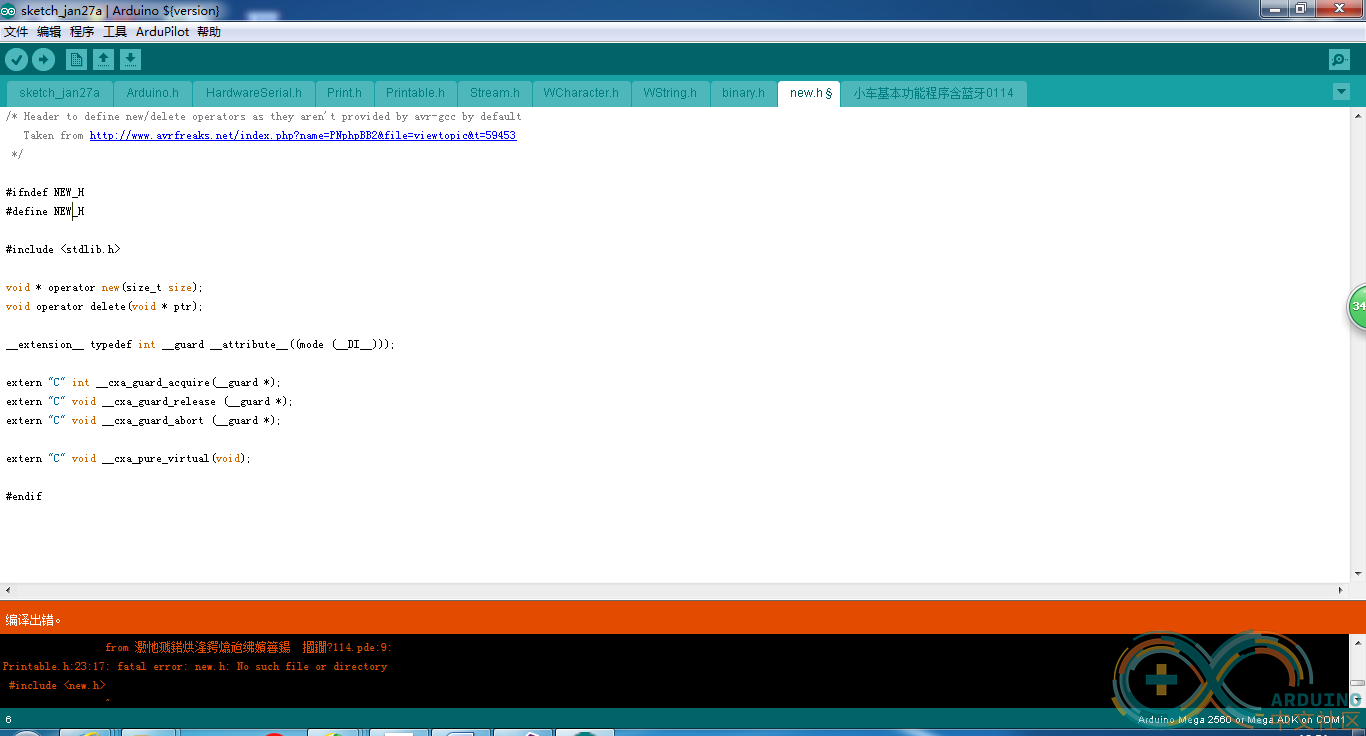Click the 'Arduino Mega 2560 or Mega ADK' board label
Screen dimensions: 1366x736
(x=1240, y=720)
